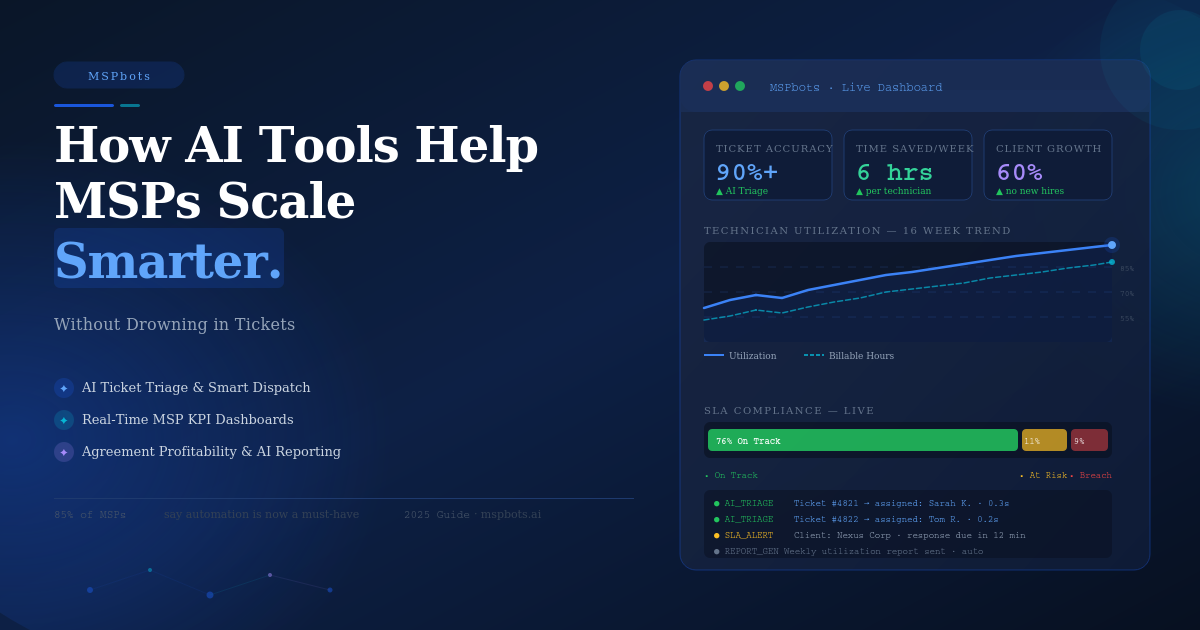1200x630 pixels.
Task: Click the green 76% On Track bar segment
Action: click(862, 441)
